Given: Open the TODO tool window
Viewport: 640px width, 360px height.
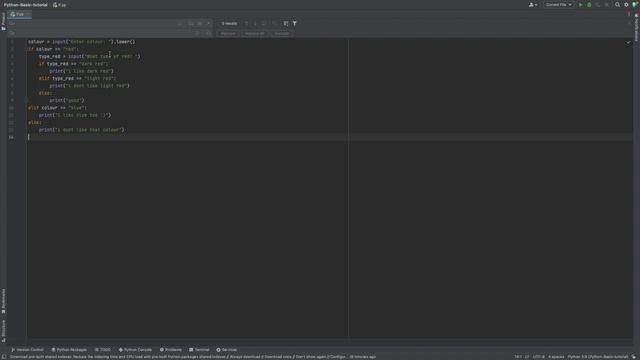Looking at the screenshot, I should coord(102,350).
